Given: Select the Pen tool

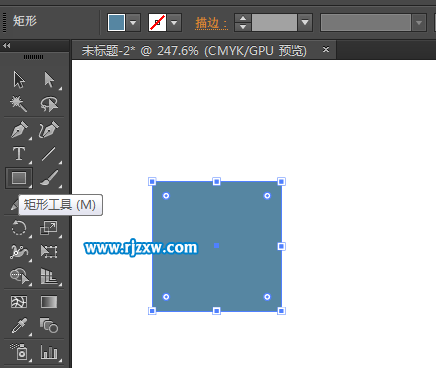Looking at the screenshot, I should tap(19, 130).
